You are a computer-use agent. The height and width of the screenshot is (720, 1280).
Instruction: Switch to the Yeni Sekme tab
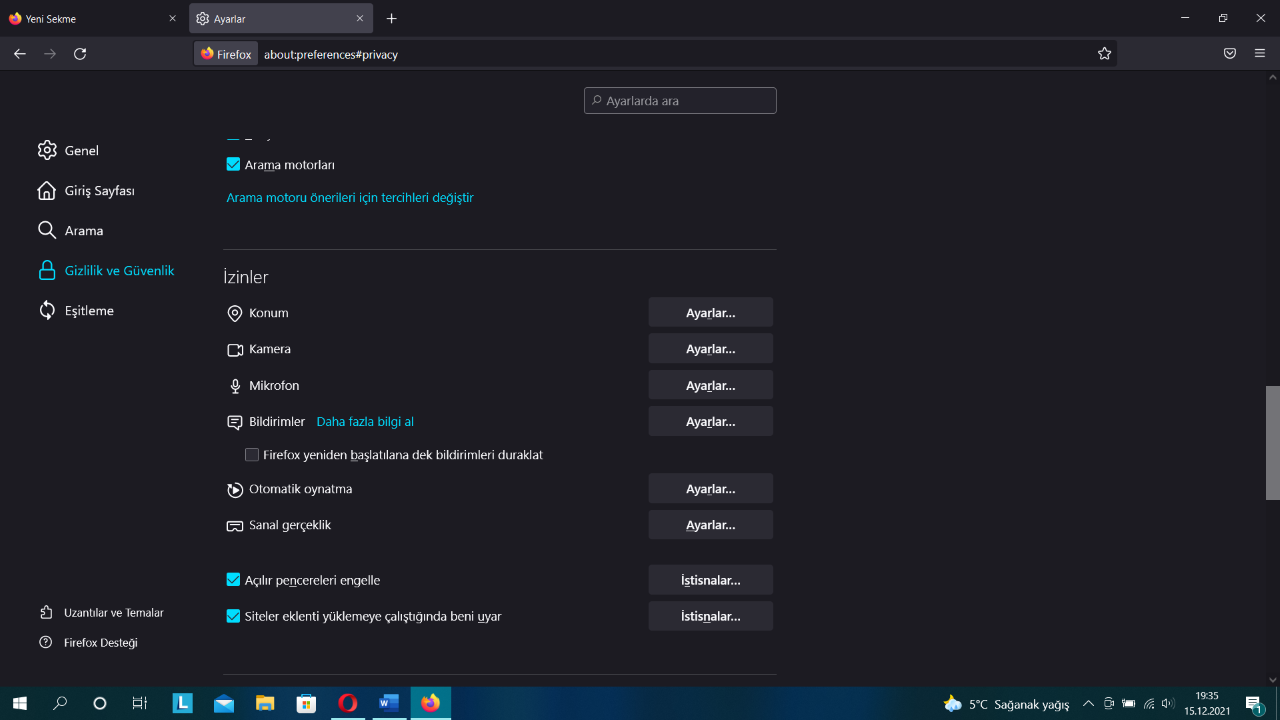click(93, 18)
